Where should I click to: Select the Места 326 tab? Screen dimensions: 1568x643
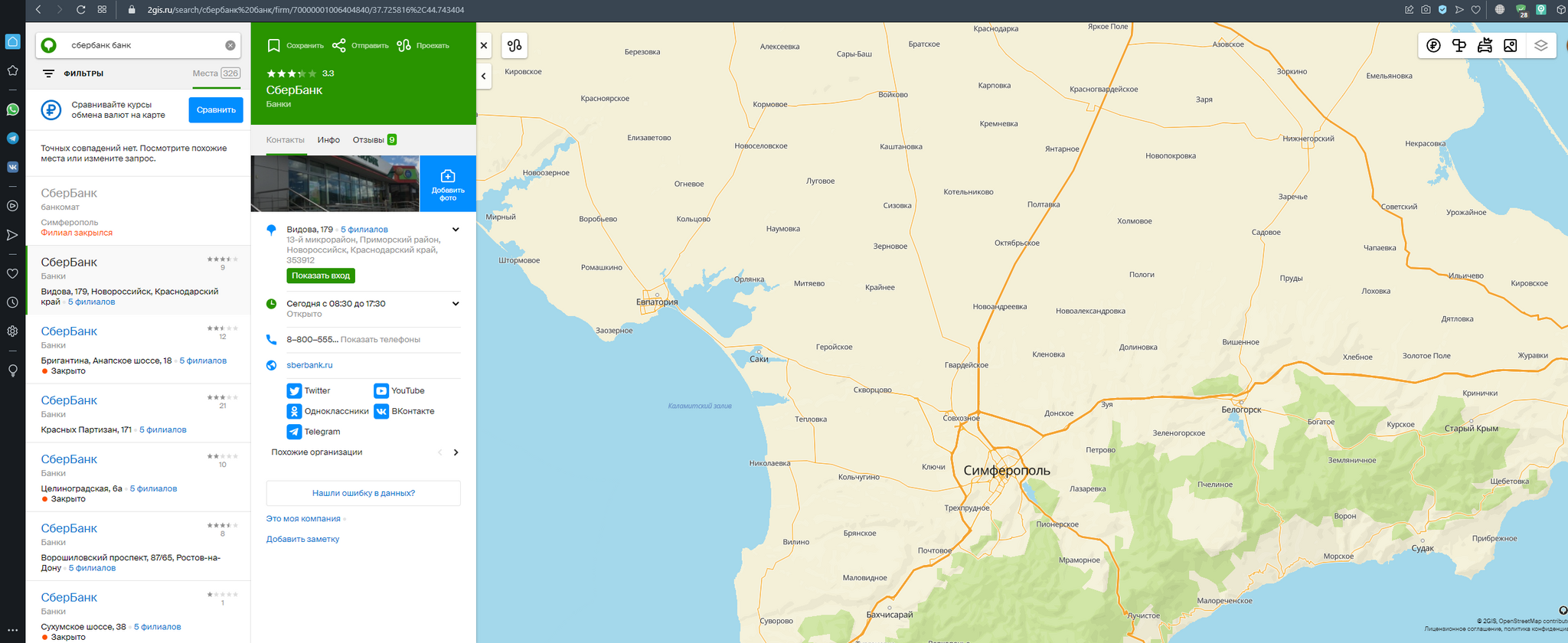[x=217, y=73]
